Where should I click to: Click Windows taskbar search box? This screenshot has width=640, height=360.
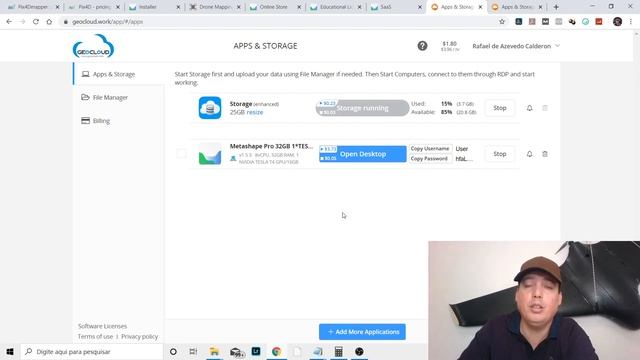click(x=92, y=351)
